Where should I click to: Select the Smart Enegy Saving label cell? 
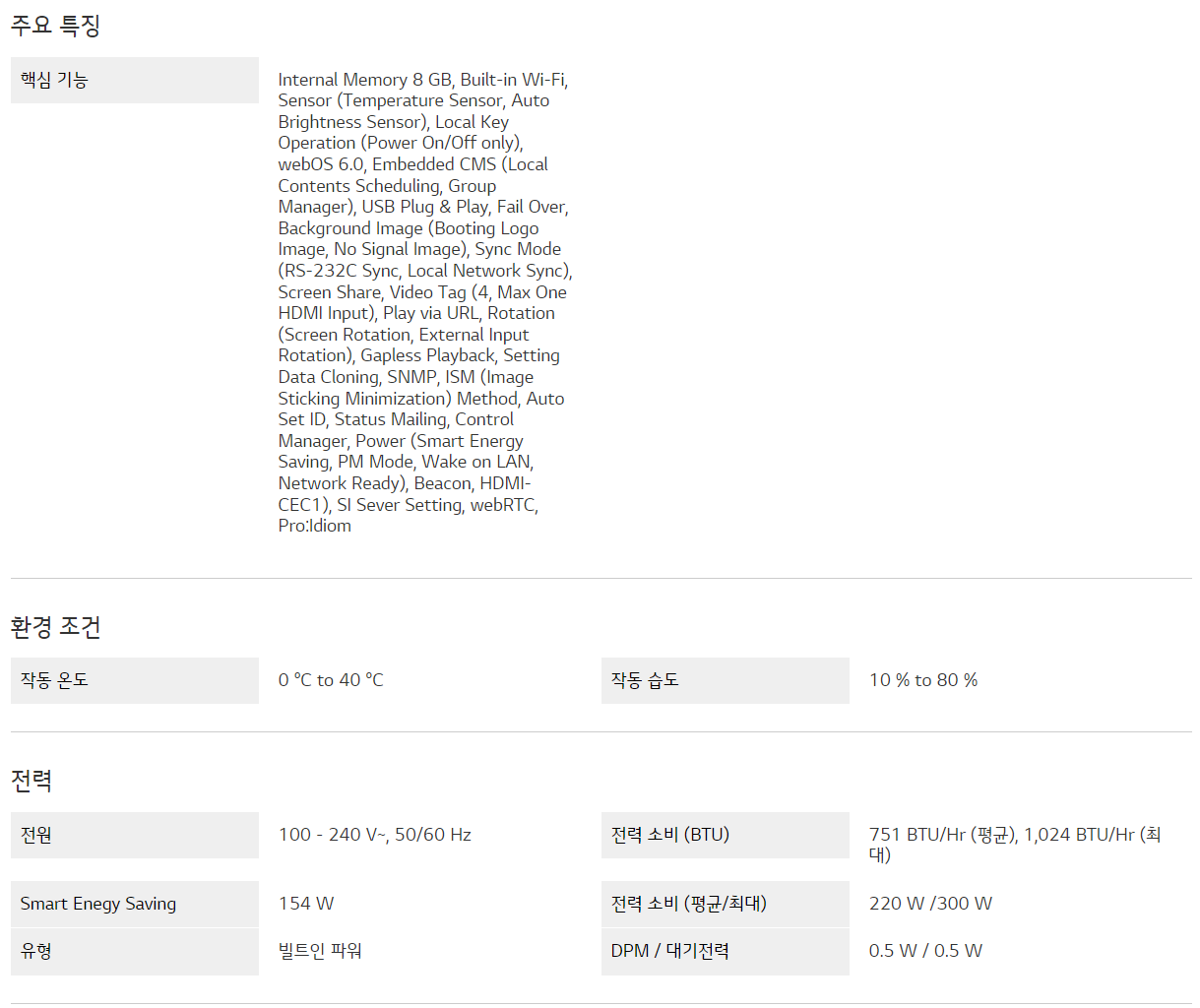[x=134, y=904]
